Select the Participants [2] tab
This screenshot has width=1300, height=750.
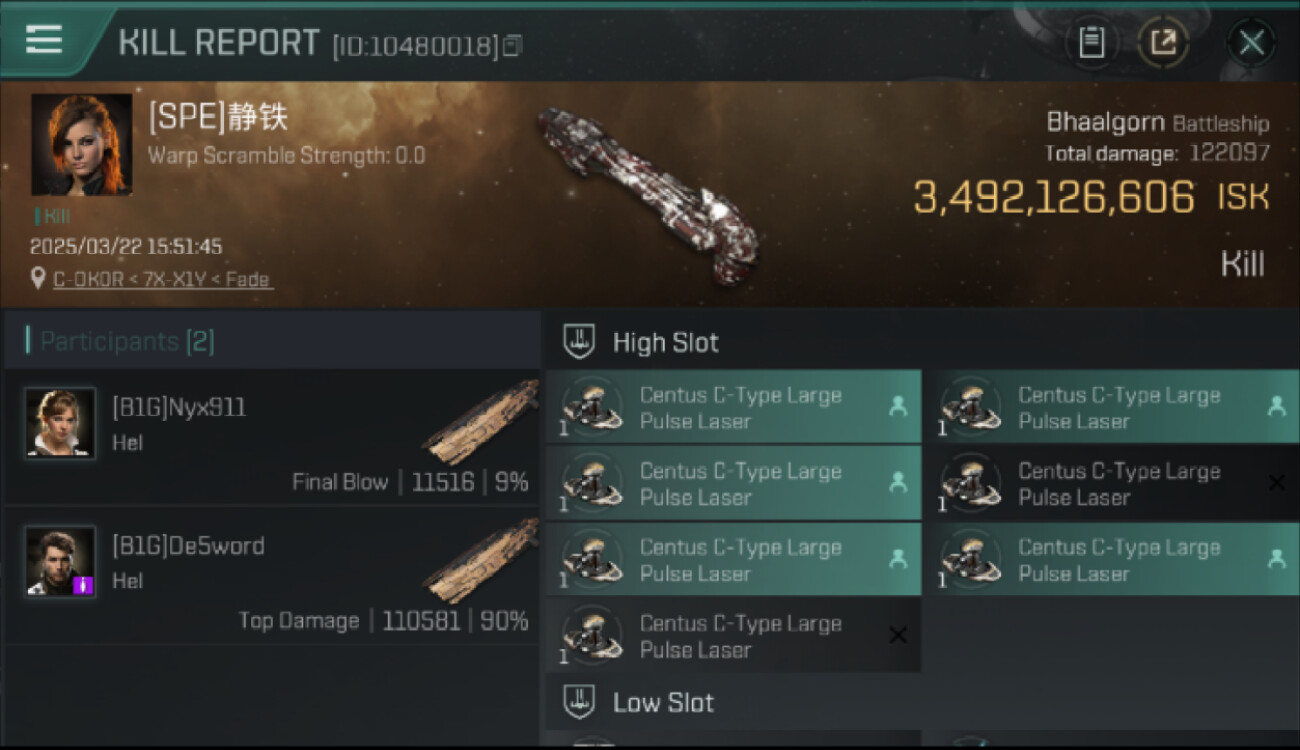click(x=127, y=342)
